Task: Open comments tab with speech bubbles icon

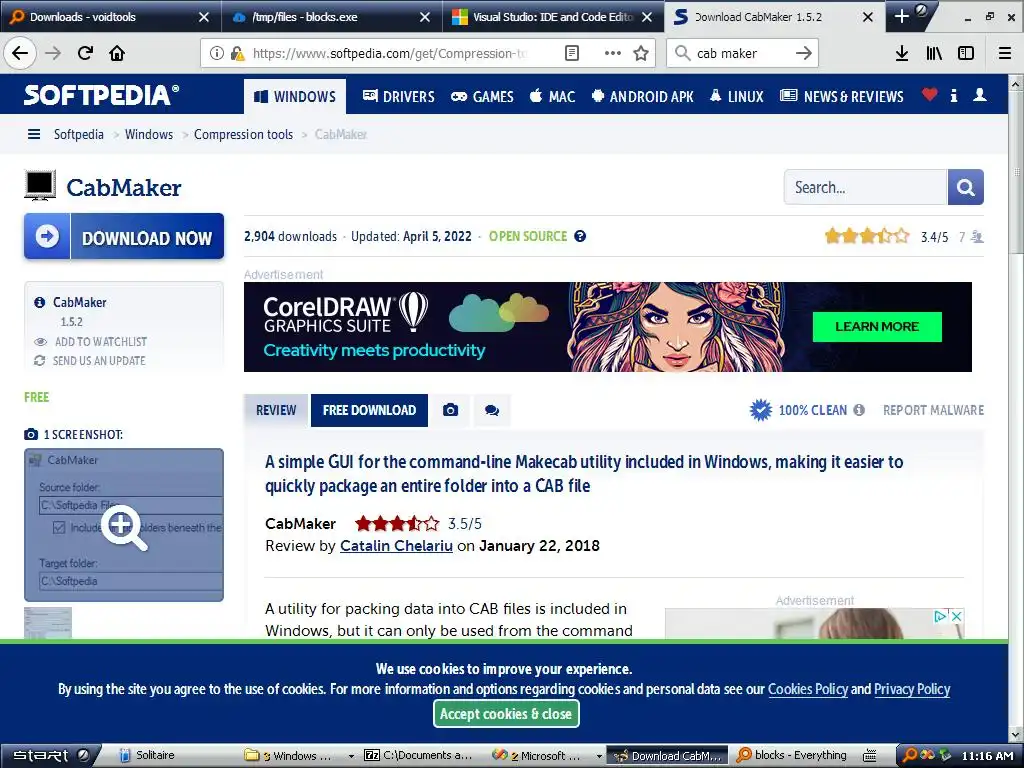Action: coord(492,410)
